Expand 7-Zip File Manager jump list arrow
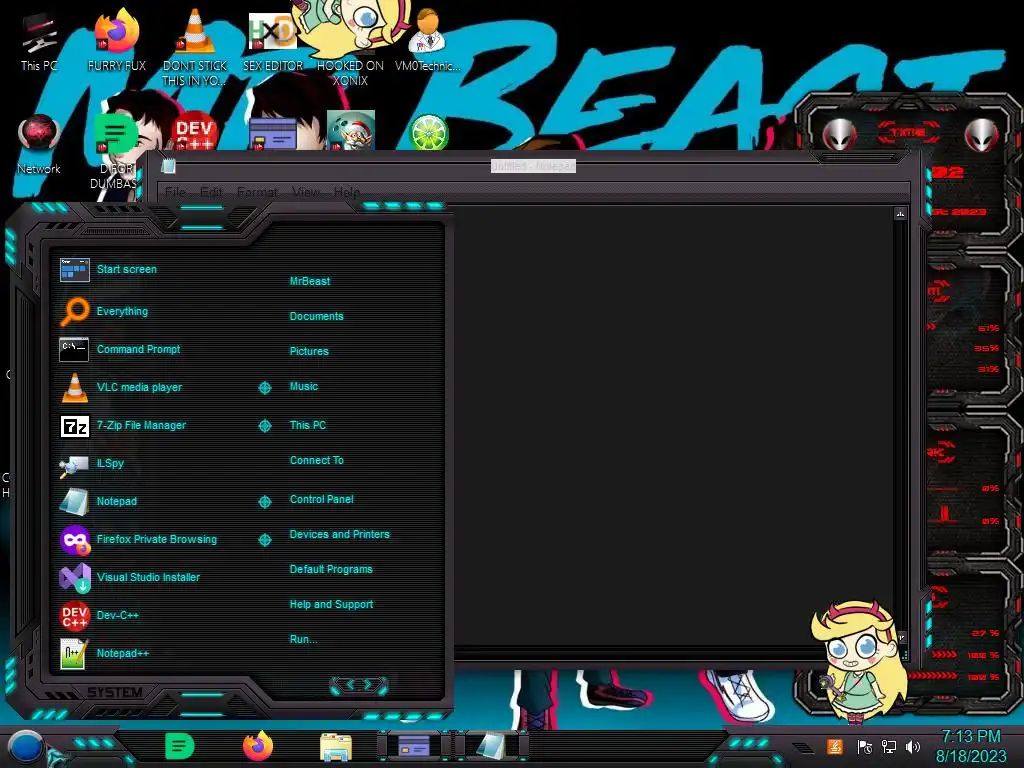 pos(264,426)
